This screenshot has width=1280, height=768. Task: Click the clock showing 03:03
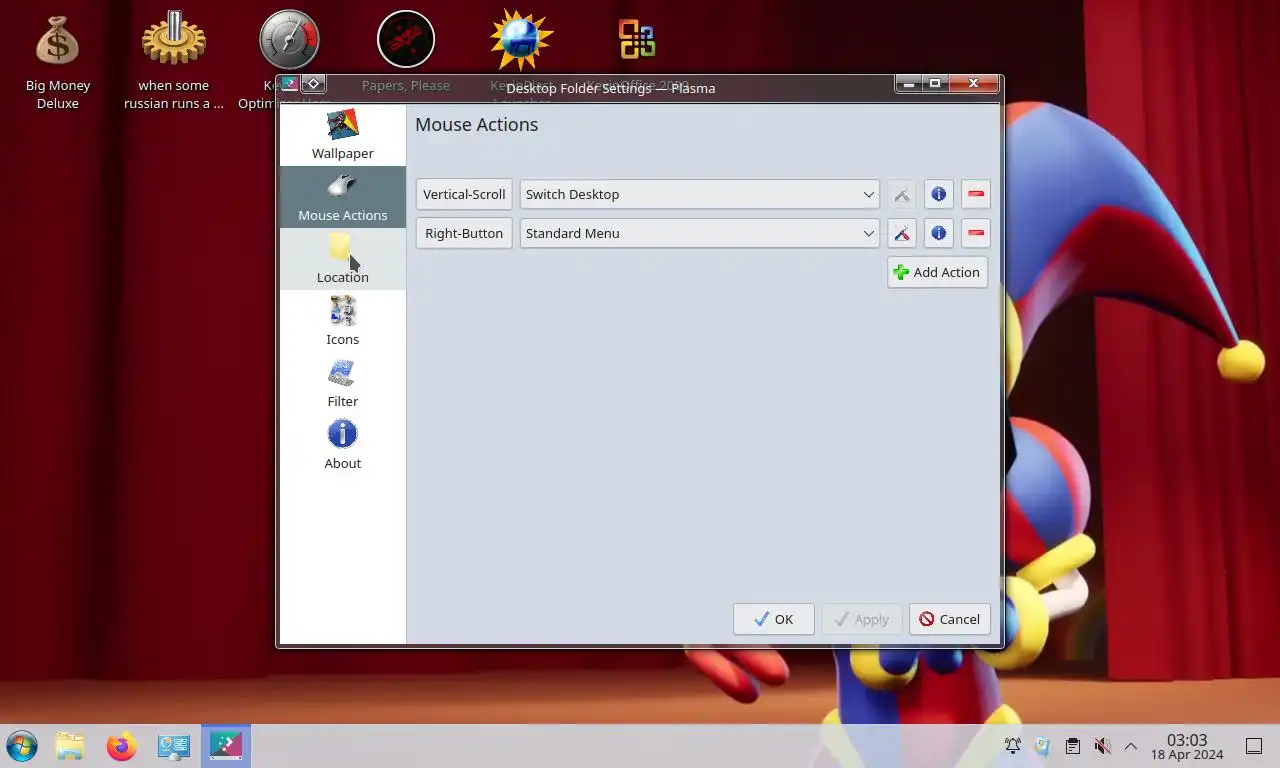click(x=1187, y=746)
